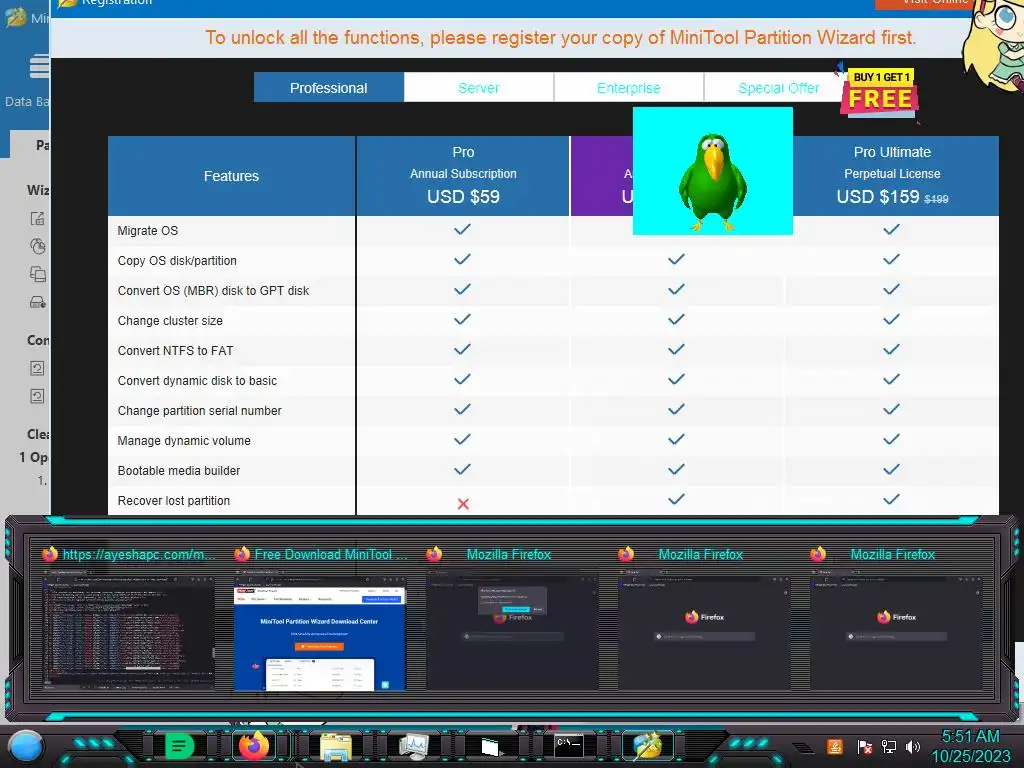Click the Buy 1 Get 1 Free badge
This screenshot has width=1024, height=768.
pyautogui.click(x=880, y=91)
